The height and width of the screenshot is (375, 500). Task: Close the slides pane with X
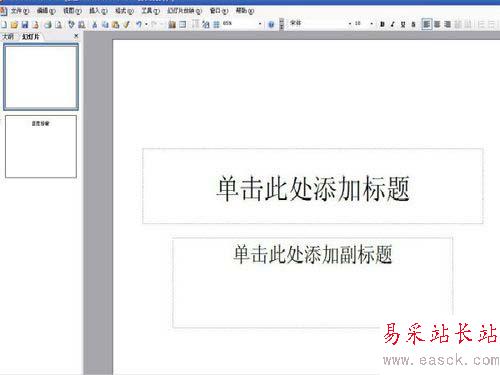point(76,36)
